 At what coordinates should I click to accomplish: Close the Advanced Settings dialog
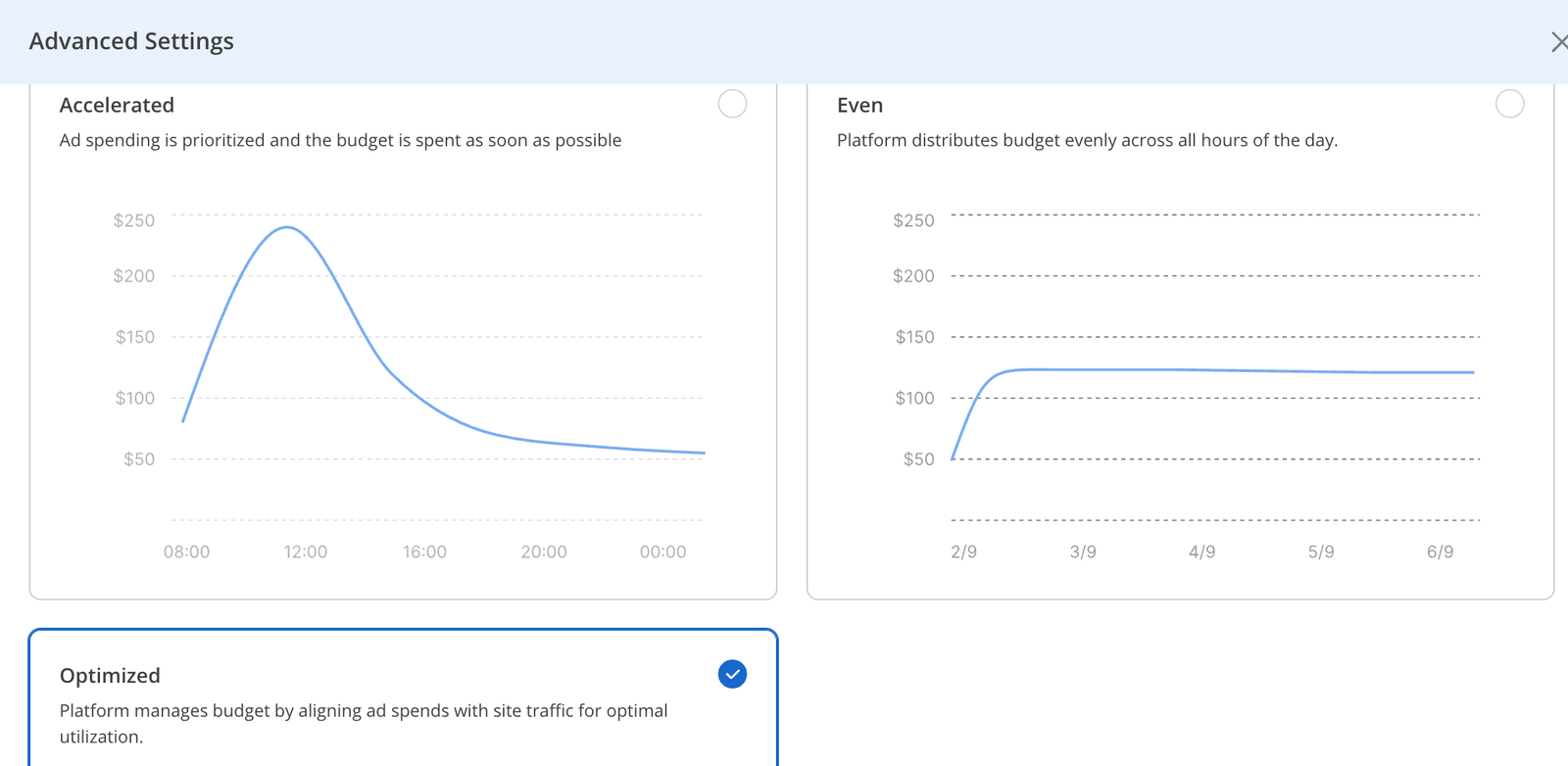coord(1558,41)
